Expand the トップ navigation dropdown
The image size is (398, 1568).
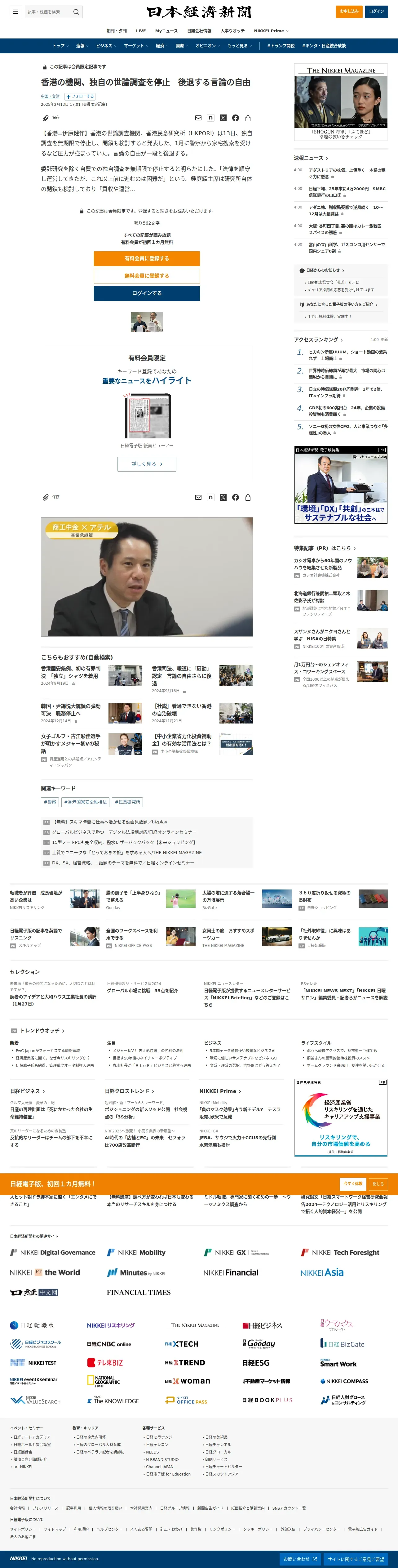click(x=60, y=46)
